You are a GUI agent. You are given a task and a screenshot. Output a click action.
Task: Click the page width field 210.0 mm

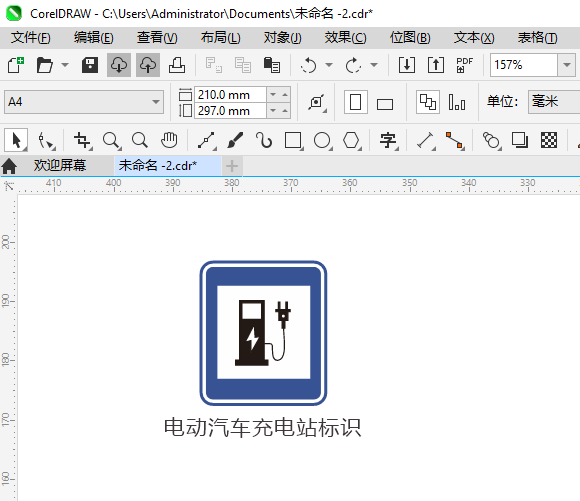point(230,95)
